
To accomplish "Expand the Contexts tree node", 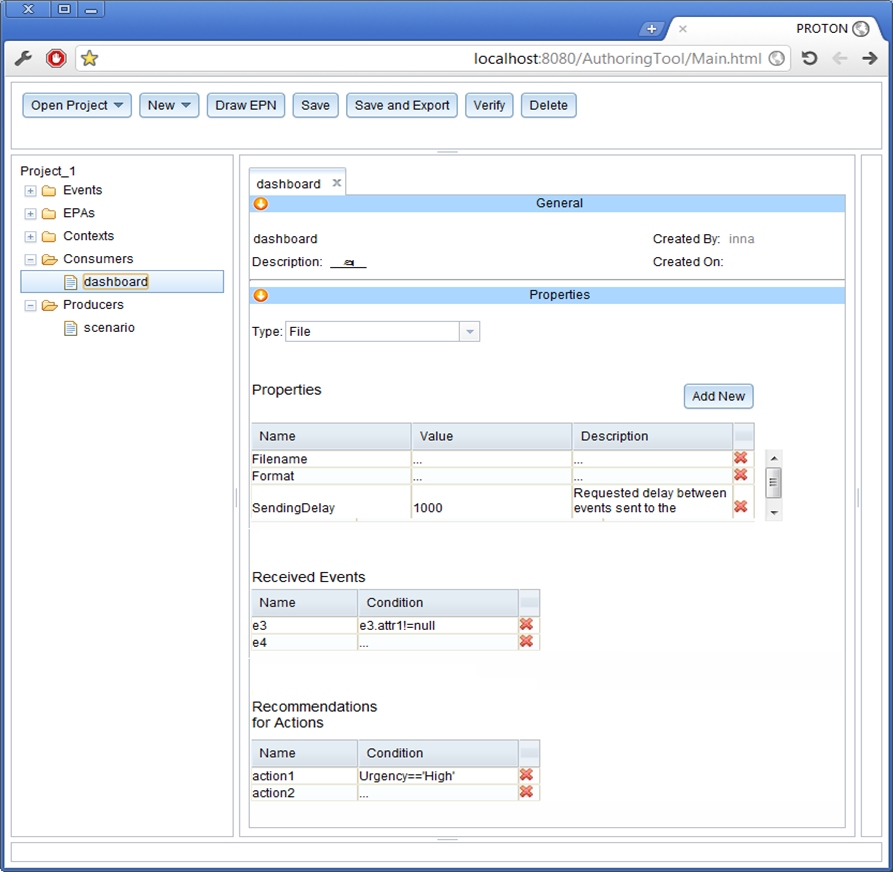I will click(30, 236).
